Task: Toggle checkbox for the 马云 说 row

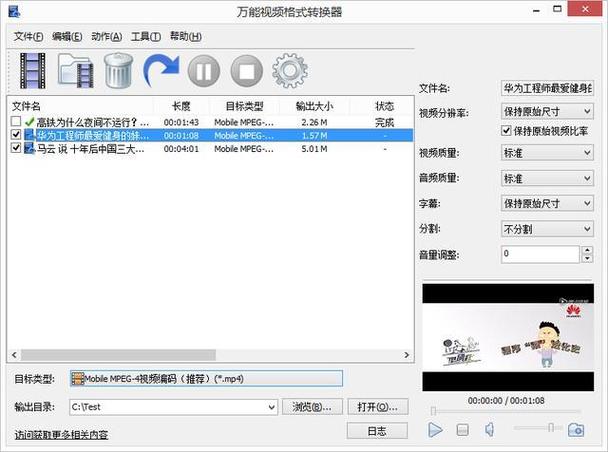Action: coord(16,148)
